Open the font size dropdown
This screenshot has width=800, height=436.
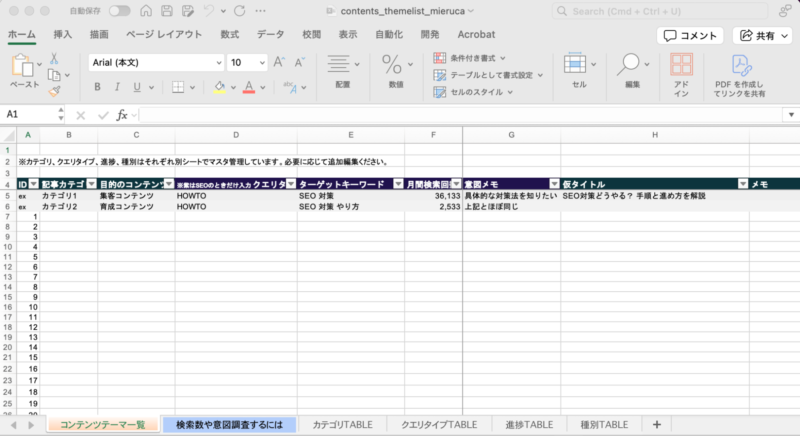tap(261, 62)
